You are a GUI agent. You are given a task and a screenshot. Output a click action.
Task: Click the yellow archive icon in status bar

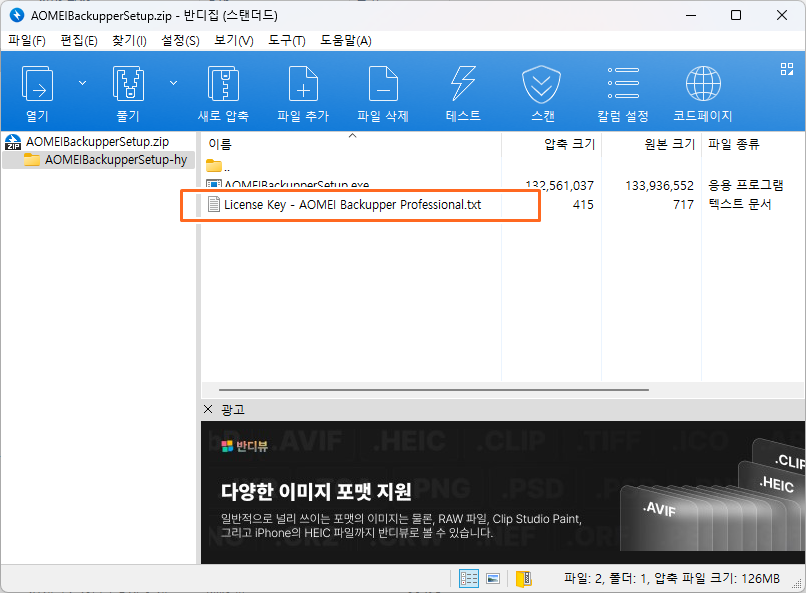pos(523,579)
